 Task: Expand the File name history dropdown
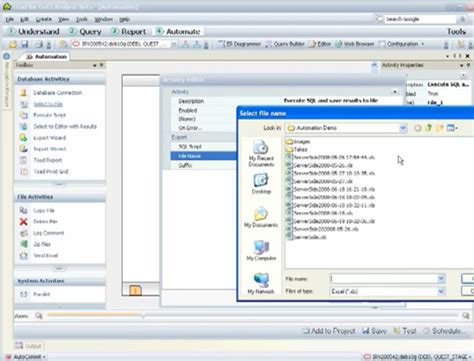point(441,278)
